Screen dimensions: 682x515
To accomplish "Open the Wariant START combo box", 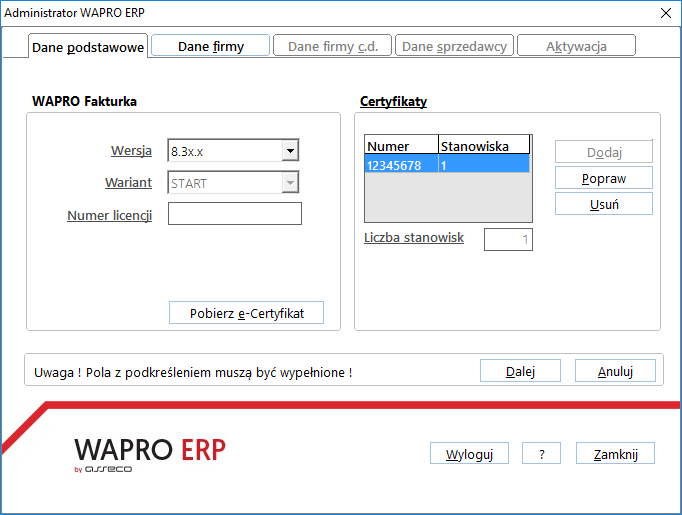I will point(234,183).
